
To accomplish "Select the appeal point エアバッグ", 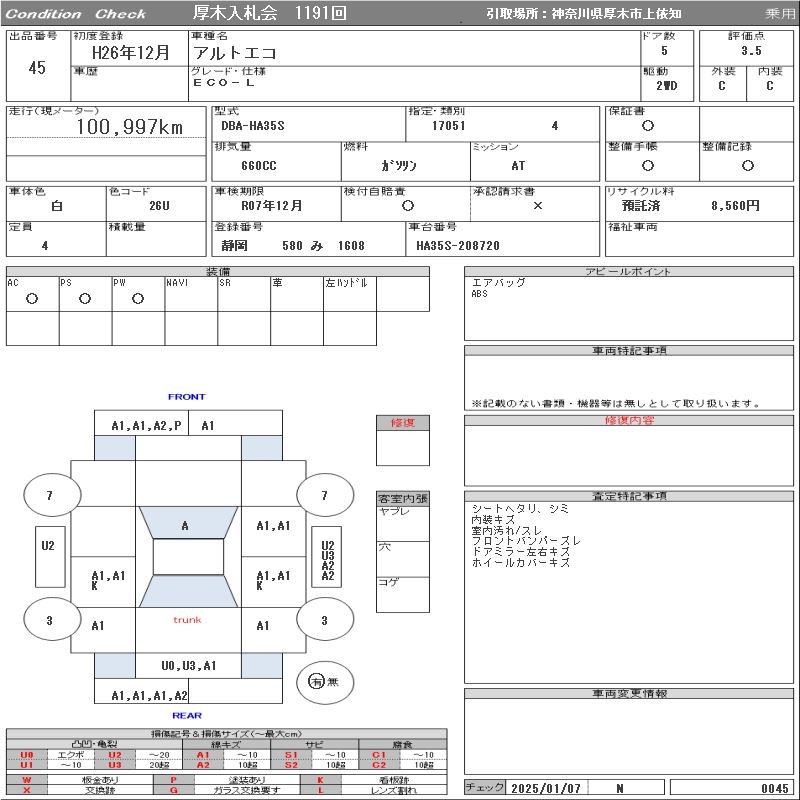I will [498, 282].
